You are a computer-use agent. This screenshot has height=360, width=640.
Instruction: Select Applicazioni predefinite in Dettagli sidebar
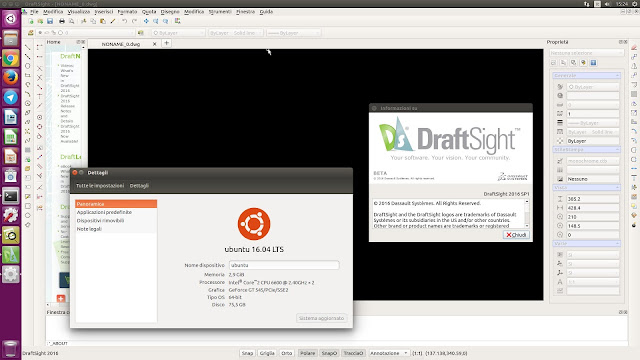[x=104, y=212]
